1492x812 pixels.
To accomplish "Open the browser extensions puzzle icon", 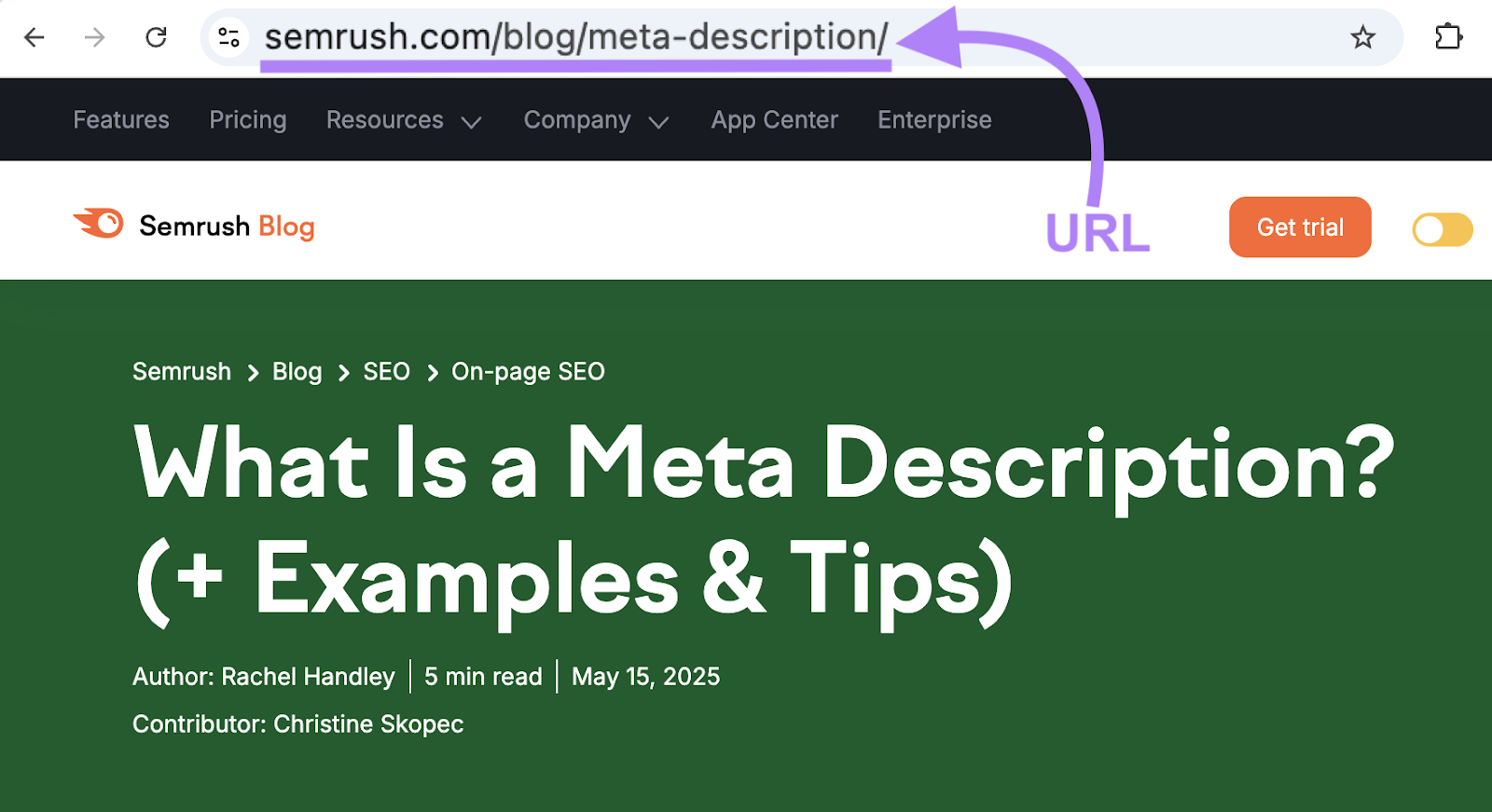I will (x=1448, y=37).
